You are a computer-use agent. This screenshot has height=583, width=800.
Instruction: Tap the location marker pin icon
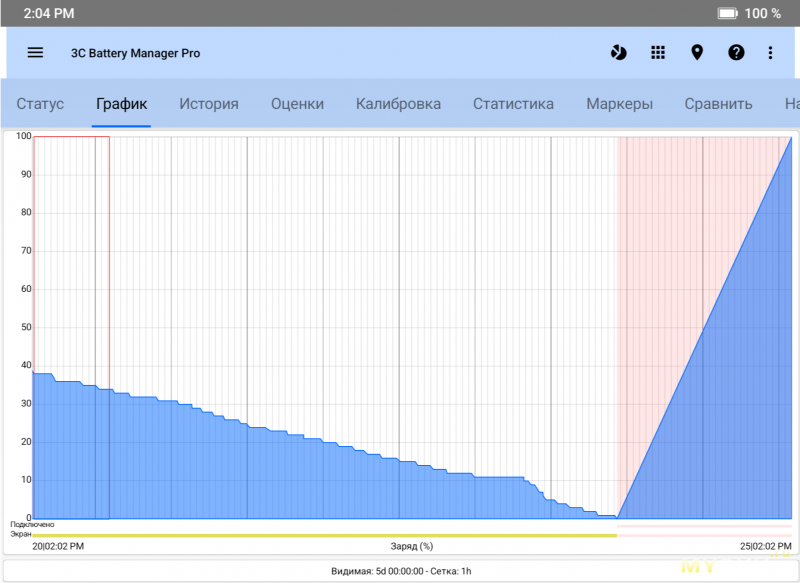click(697, 53)
